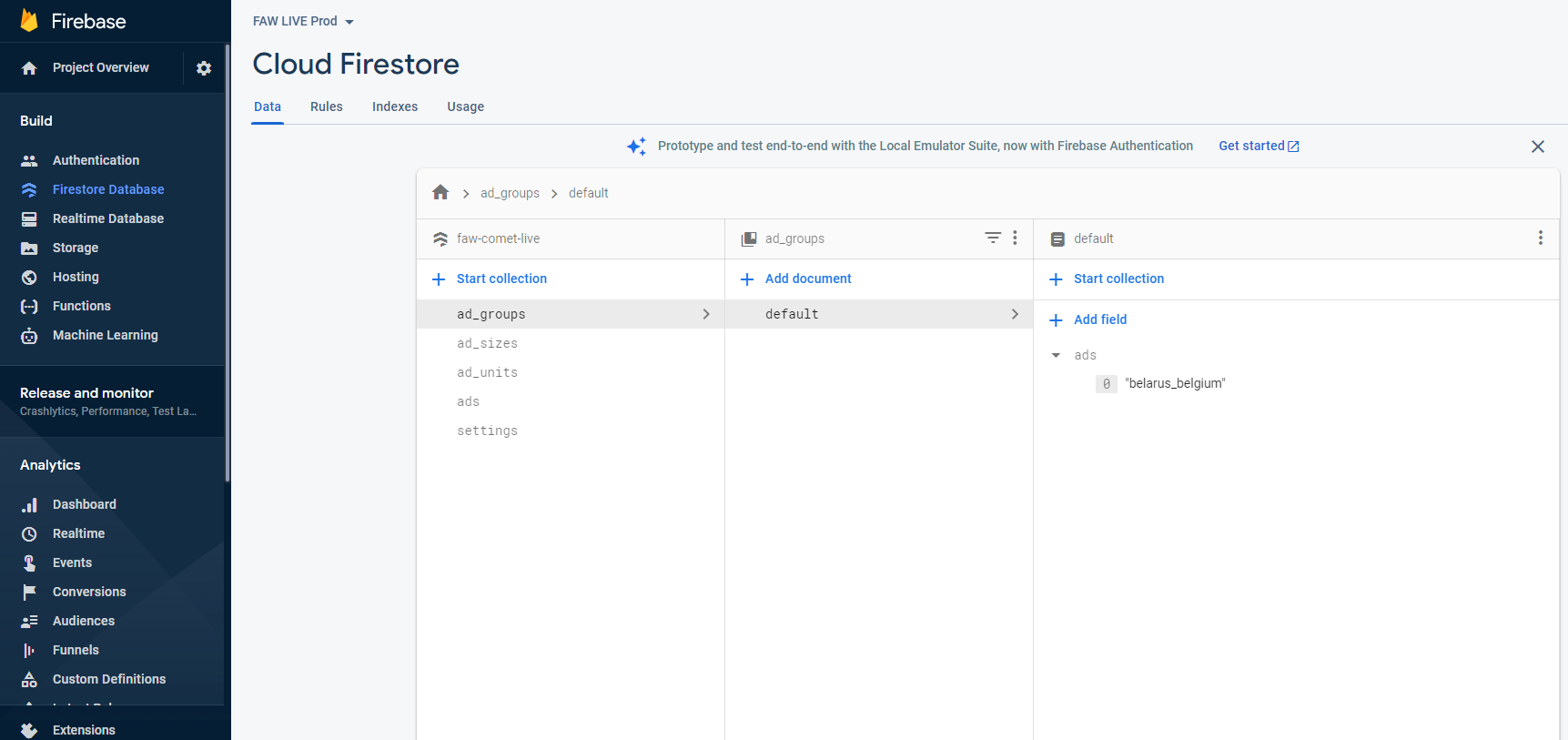Open default document three-dot menu

pyautogui.click(x=1540, y=238)
